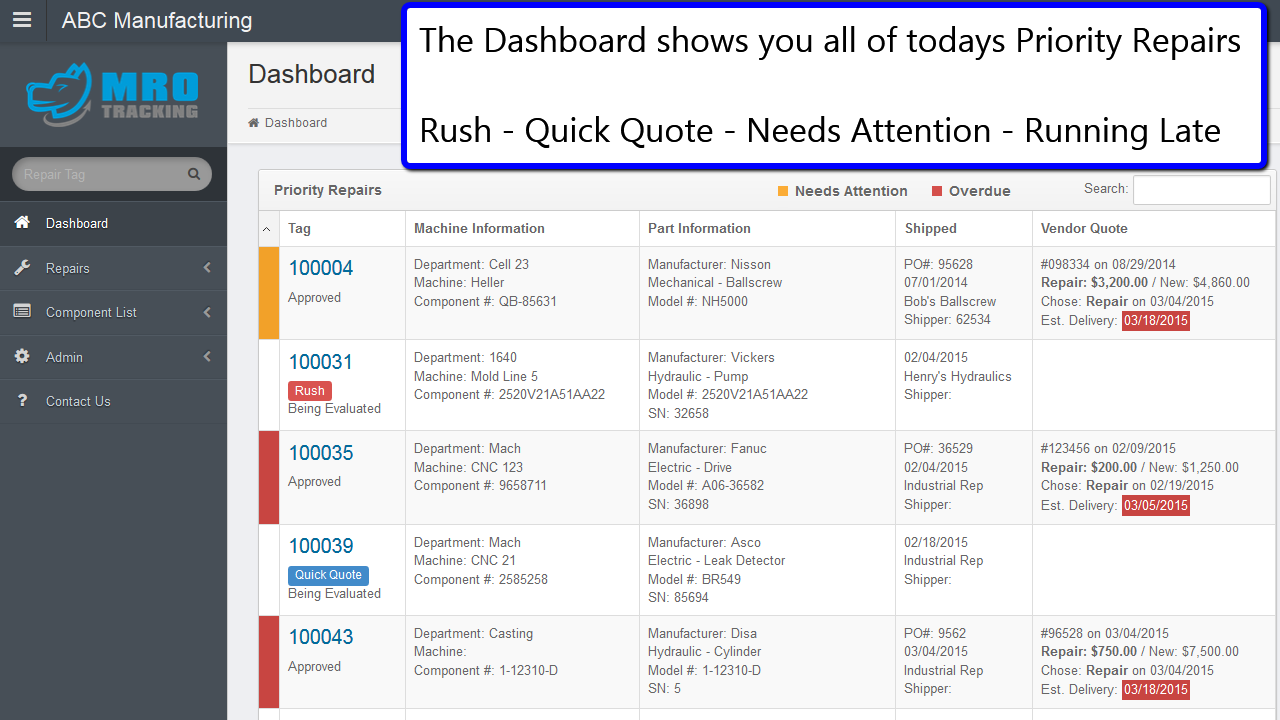The width and height of the screenshot is (1280, 720).
Task: Sort by the Tag column header
Action: point(342,229)
